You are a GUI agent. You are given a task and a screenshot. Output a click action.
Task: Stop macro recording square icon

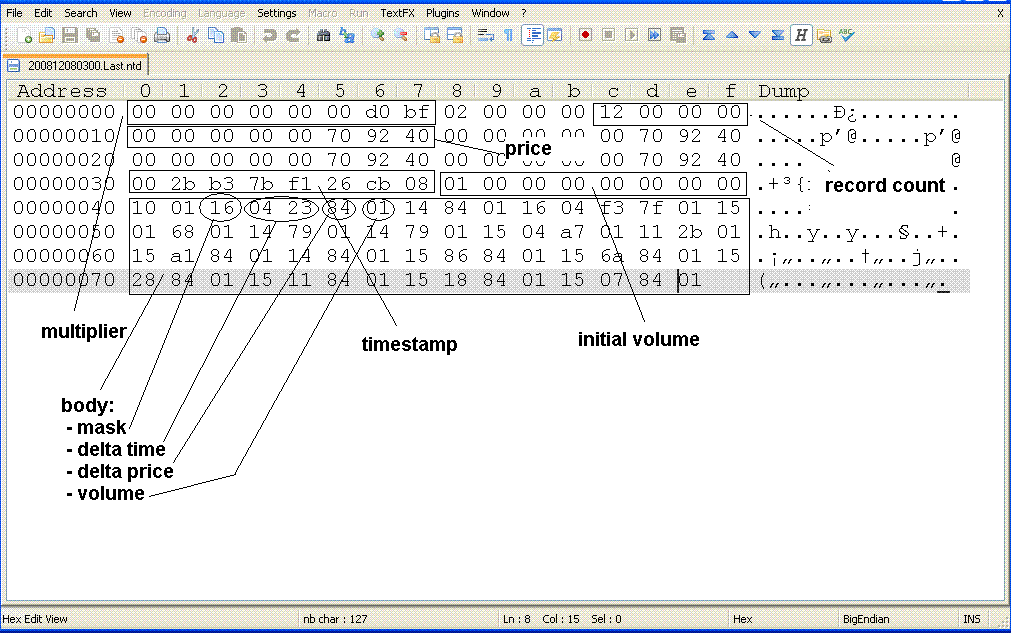point(608,35)
